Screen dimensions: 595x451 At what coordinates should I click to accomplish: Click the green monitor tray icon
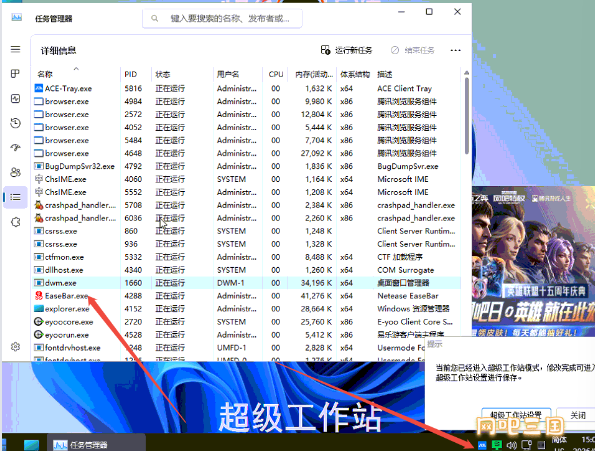[x=497, y=445]
